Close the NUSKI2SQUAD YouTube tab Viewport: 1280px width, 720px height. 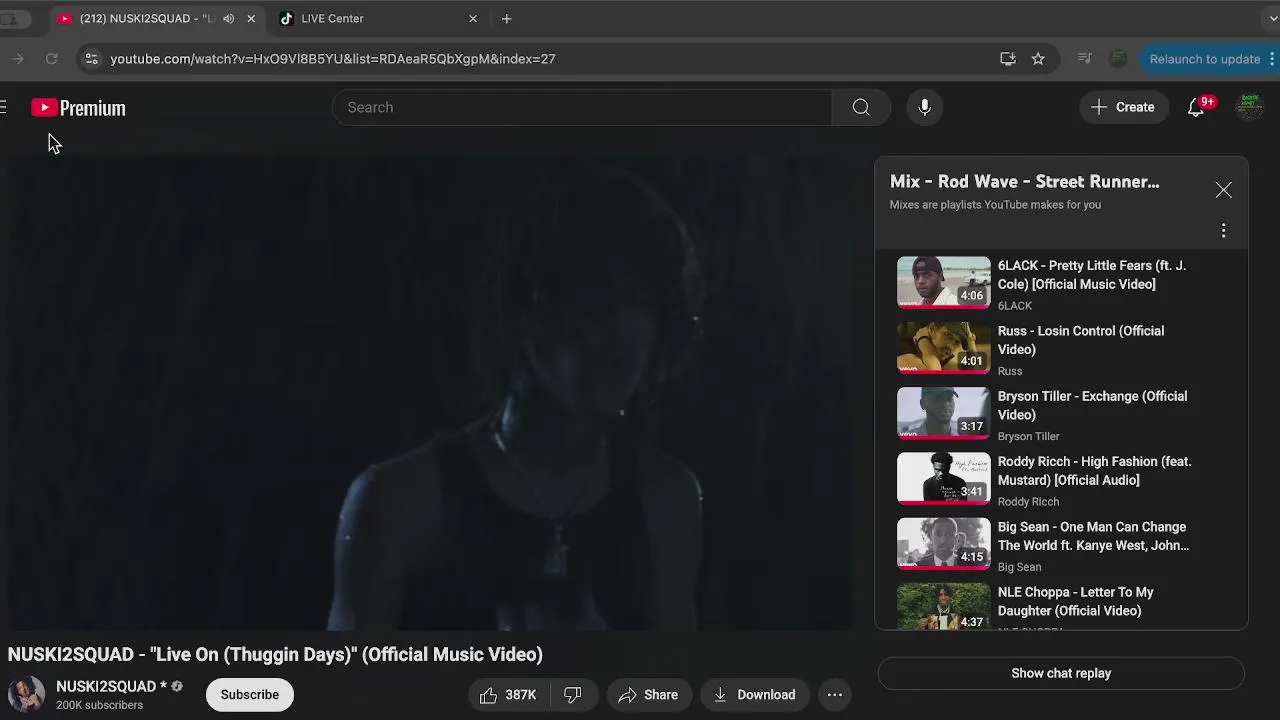pos(251,18)
